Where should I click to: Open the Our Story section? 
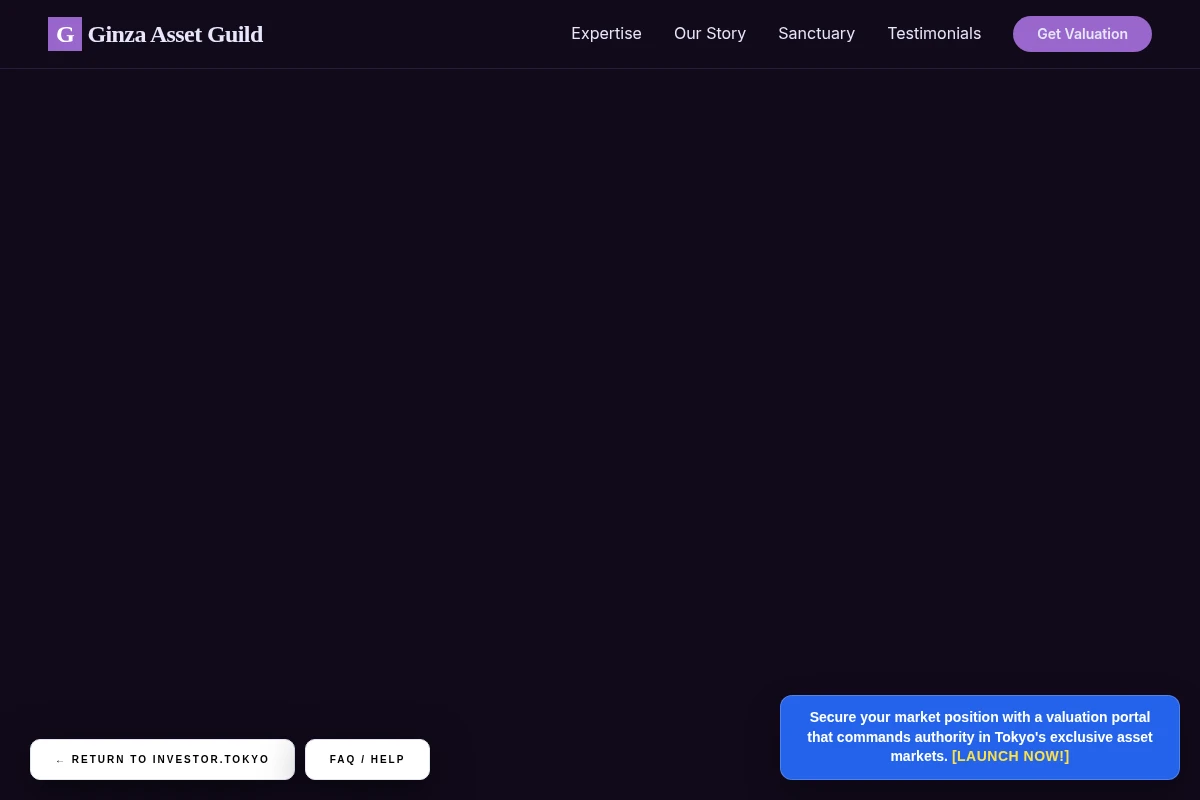tap(710, 34)
